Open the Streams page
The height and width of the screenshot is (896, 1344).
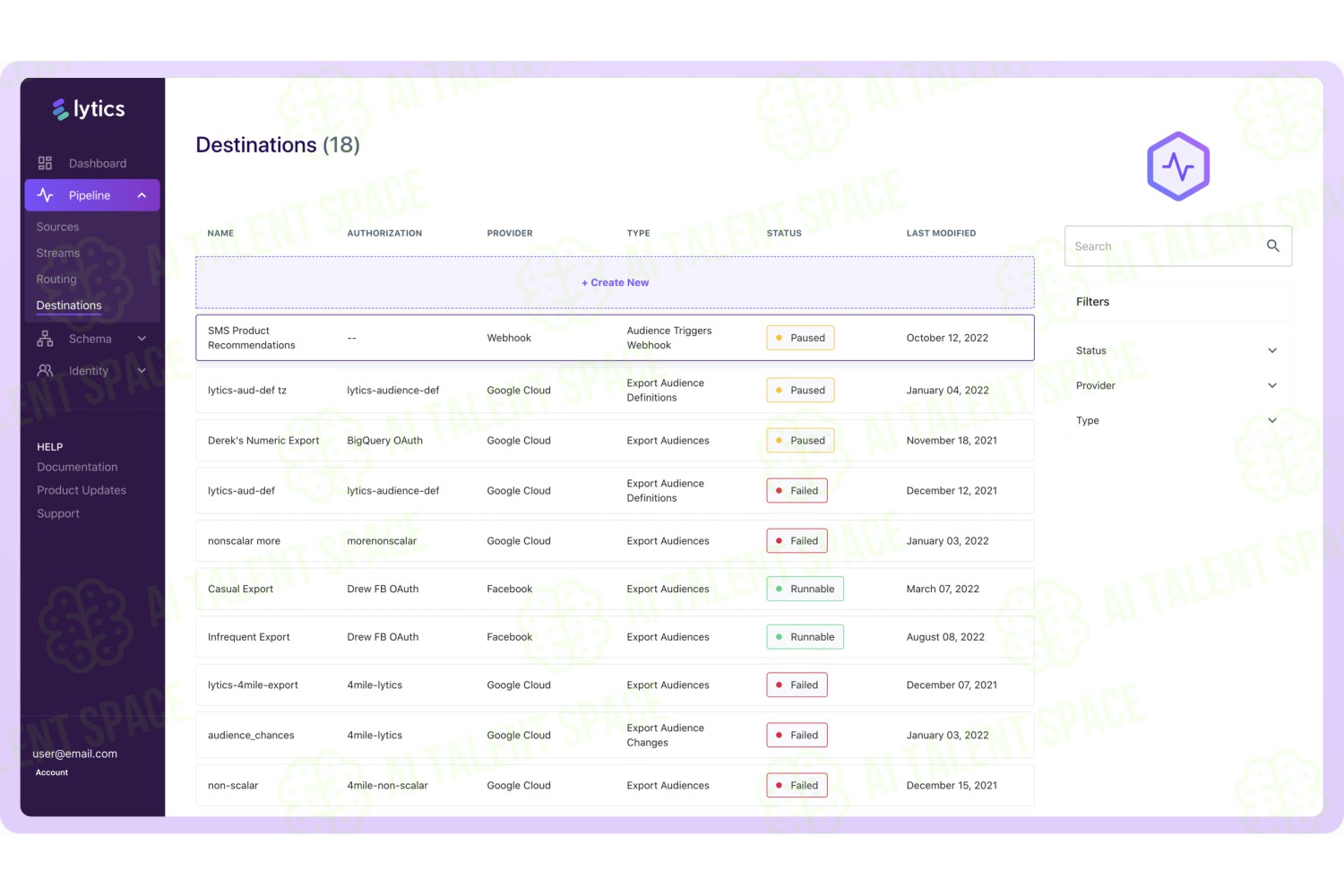pos(58,253)
